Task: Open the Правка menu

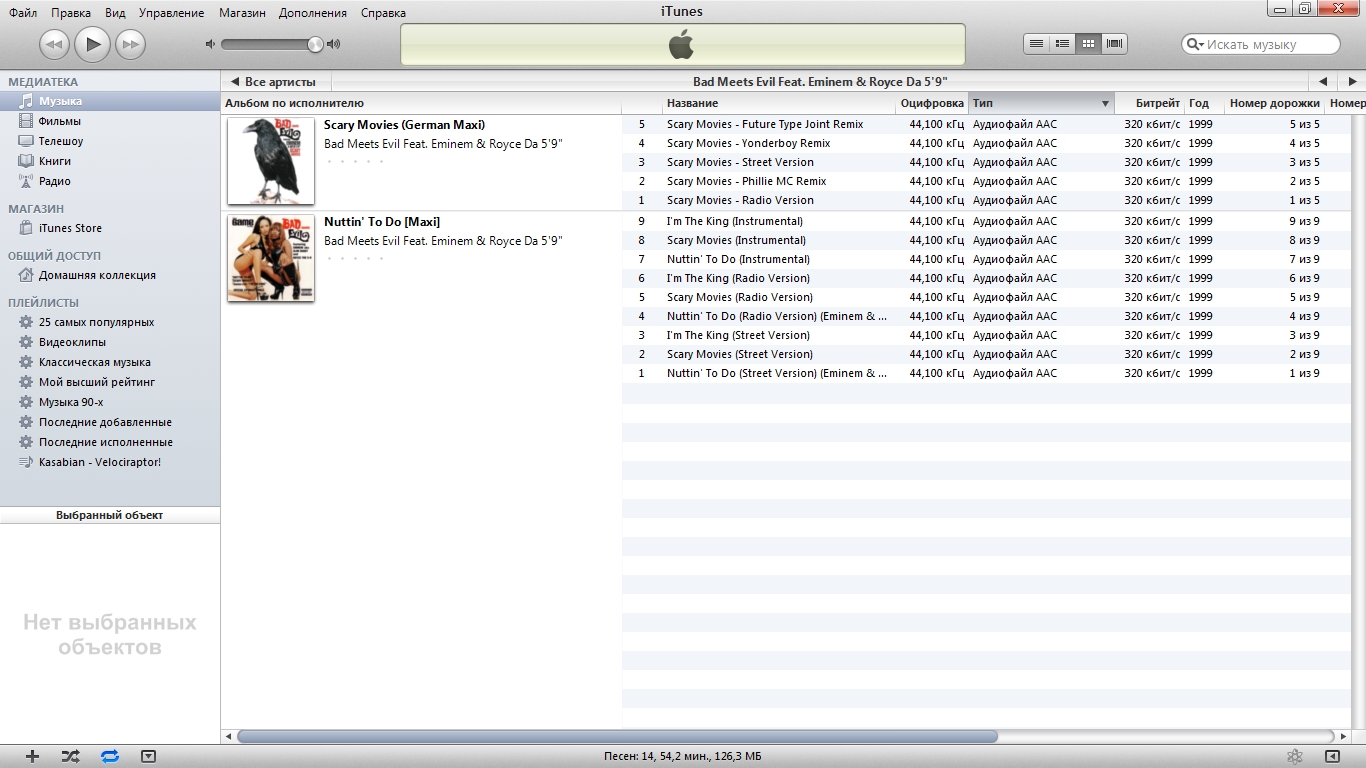Action: pos(71,13)
